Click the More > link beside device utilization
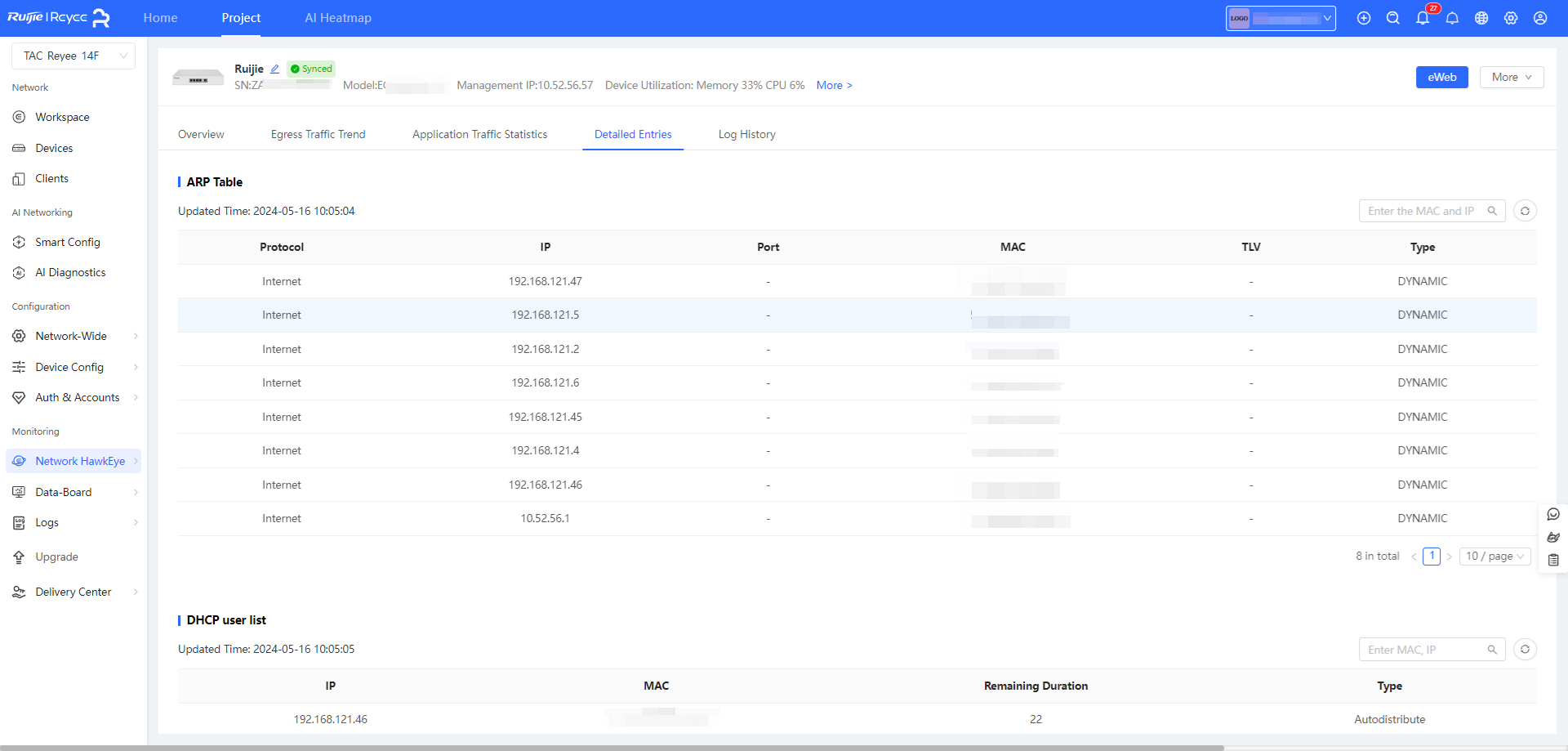Screen dimensions: 1568x751 coord(834,85)
